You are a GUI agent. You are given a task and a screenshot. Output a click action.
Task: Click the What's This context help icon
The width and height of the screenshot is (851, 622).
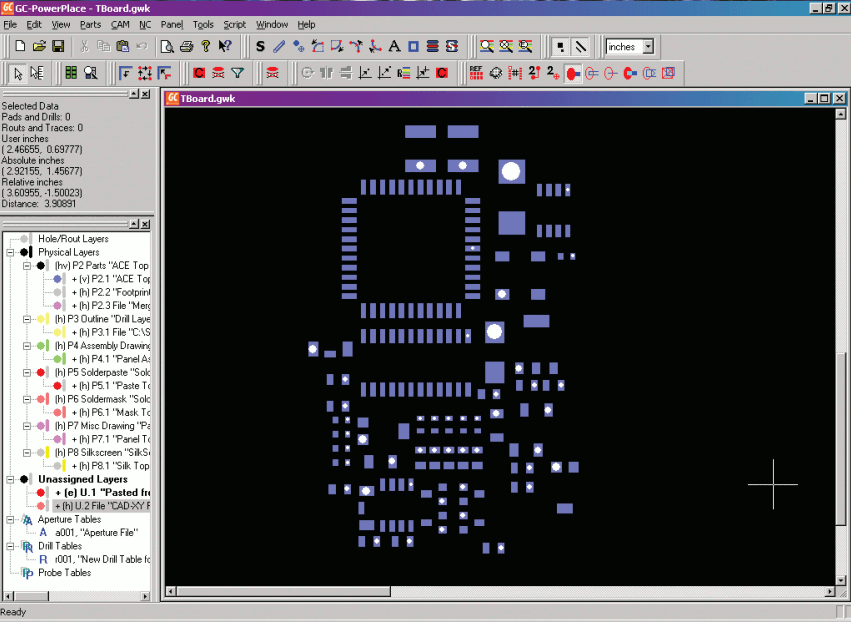[x=225, y=46]
